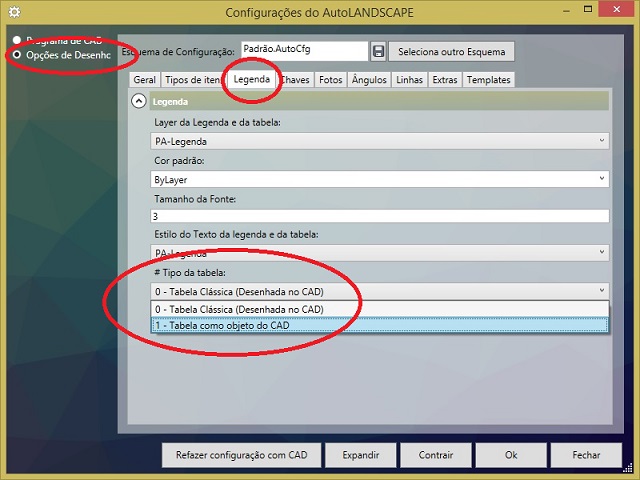Switch to the Ângulos tab
640x480 pixels.
point(369,80)
